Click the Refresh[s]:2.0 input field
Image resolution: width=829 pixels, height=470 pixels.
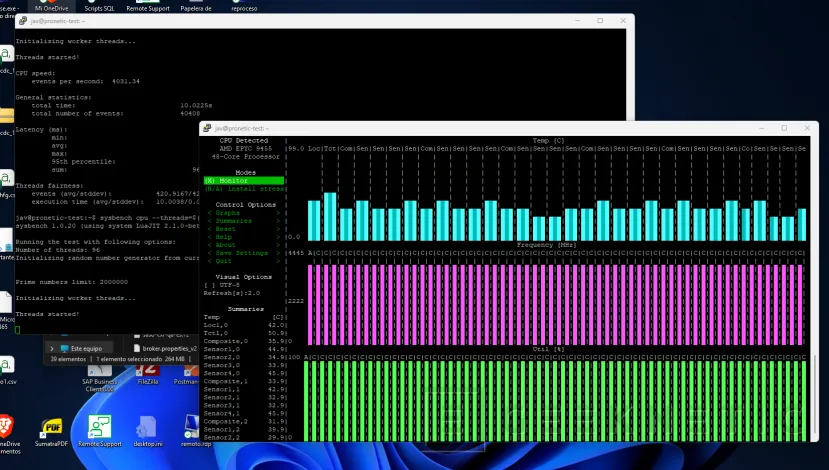pyautogui.click(x=232, y=293)
